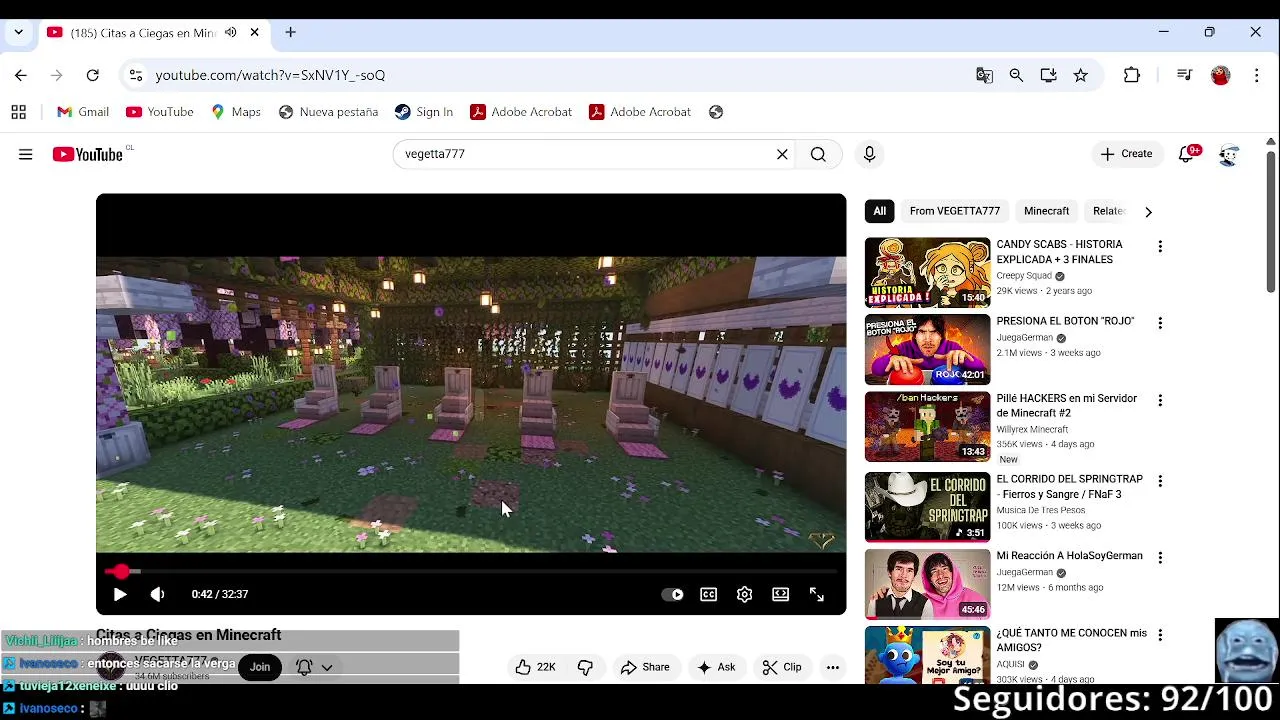This screenshot has width=1280, height=720.
Task: Open CANDY SCABS video thumbnail
Action: tap(927, 272)
